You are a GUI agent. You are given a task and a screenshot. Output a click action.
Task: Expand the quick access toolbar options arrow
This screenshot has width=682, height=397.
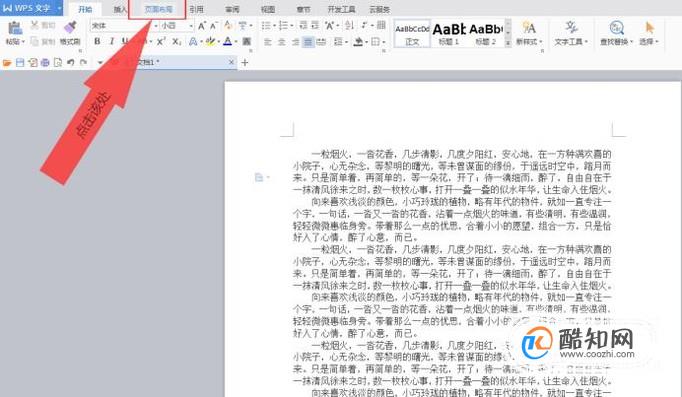pyautogui.click(x=100, y=63)
